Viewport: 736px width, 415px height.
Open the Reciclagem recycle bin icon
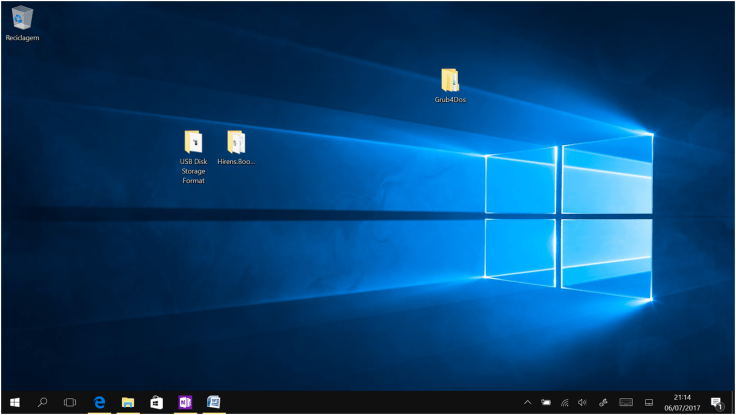[x=22, y=18]
